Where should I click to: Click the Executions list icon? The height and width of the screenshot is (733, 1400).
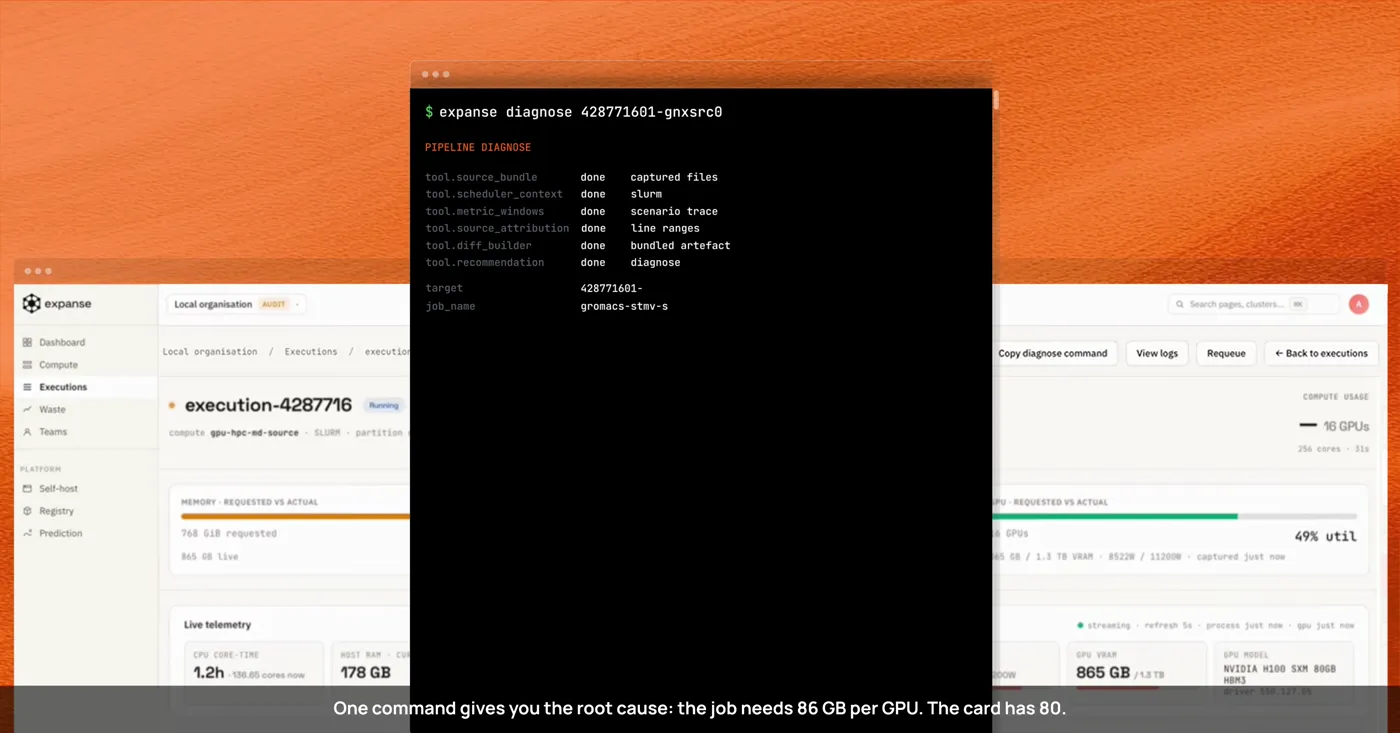point(28,387)
